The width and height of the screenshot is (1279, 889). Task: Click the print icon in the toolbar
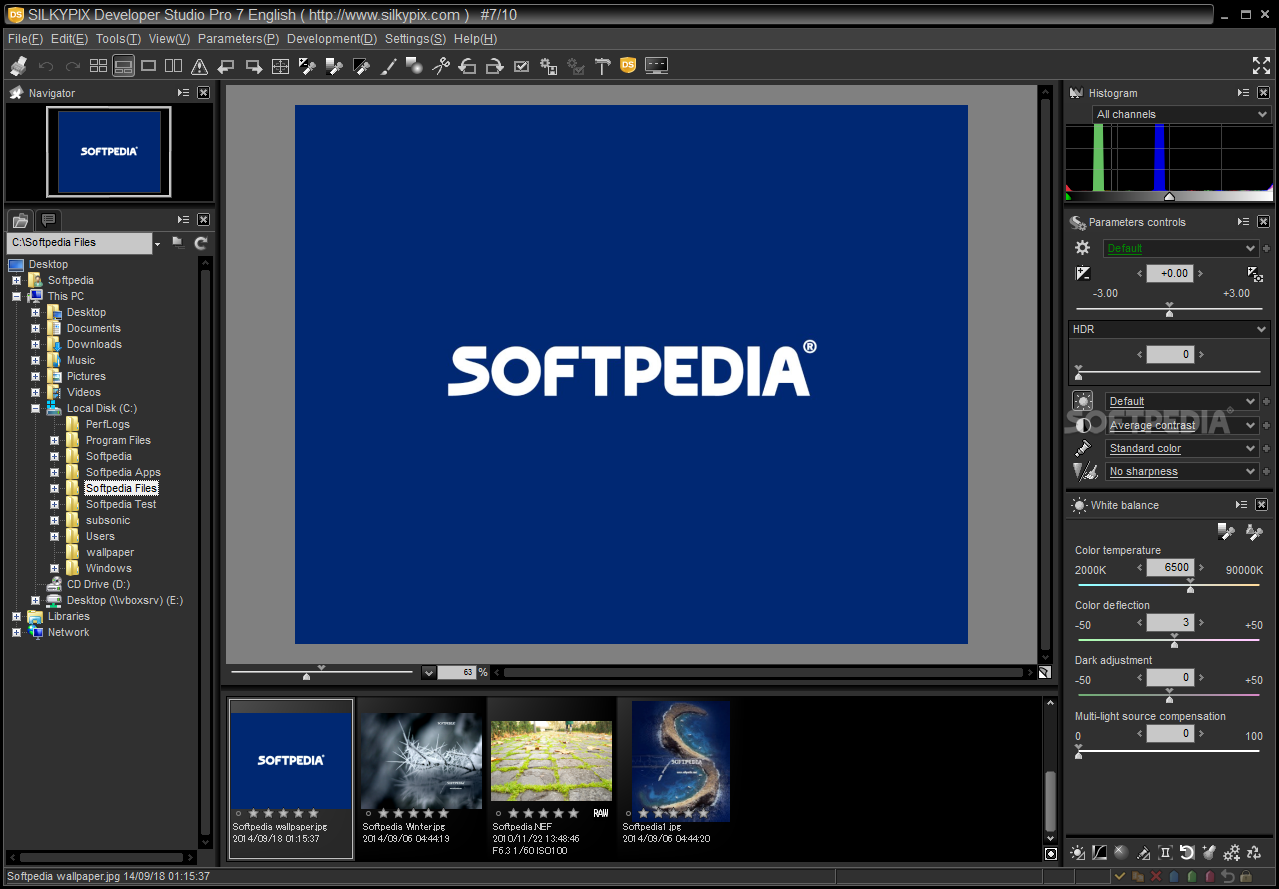point(18,66)
